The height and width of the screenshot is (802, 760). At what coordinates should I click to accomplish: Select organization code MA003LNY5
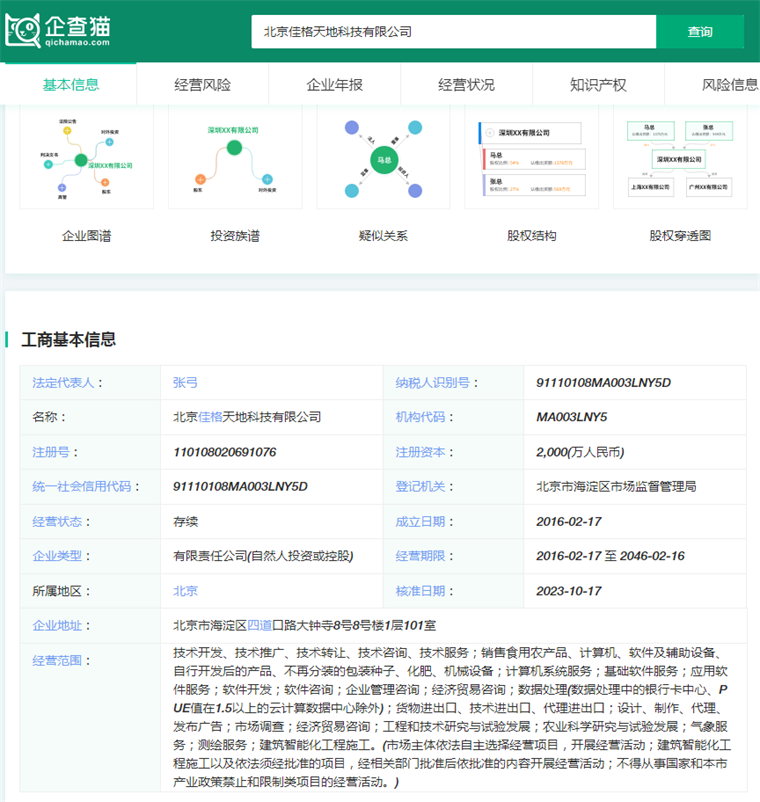(x=571, y=417)
